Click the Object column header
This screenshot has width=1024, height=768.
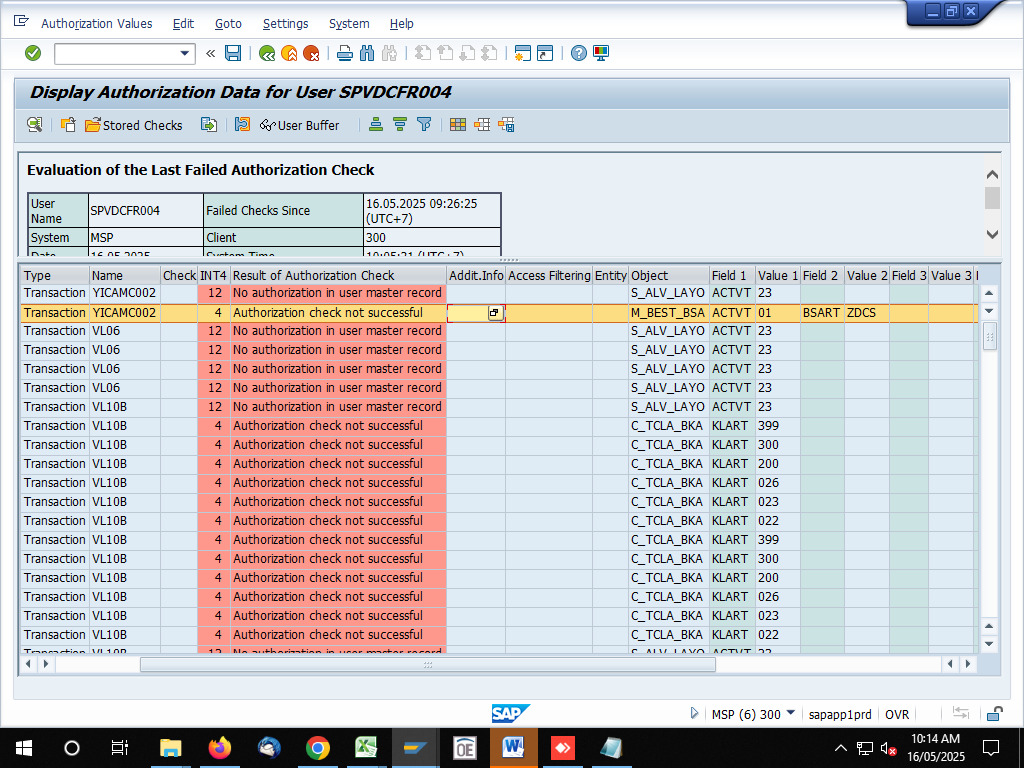pyautogui.click(x=669, y=276)
